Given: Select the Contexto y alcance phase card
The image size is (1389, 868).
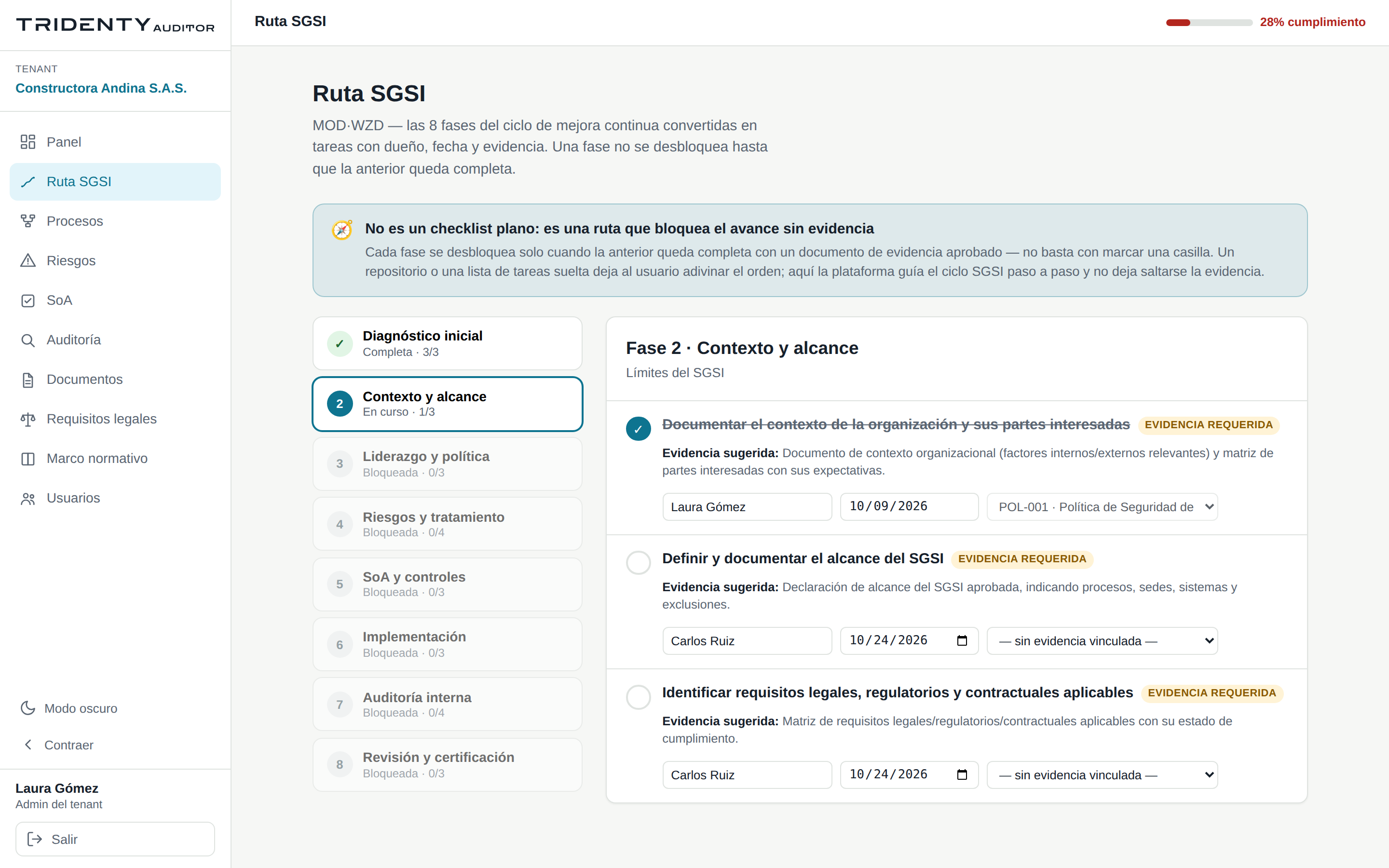Looking at the screenshot, I should coord(447,404).
